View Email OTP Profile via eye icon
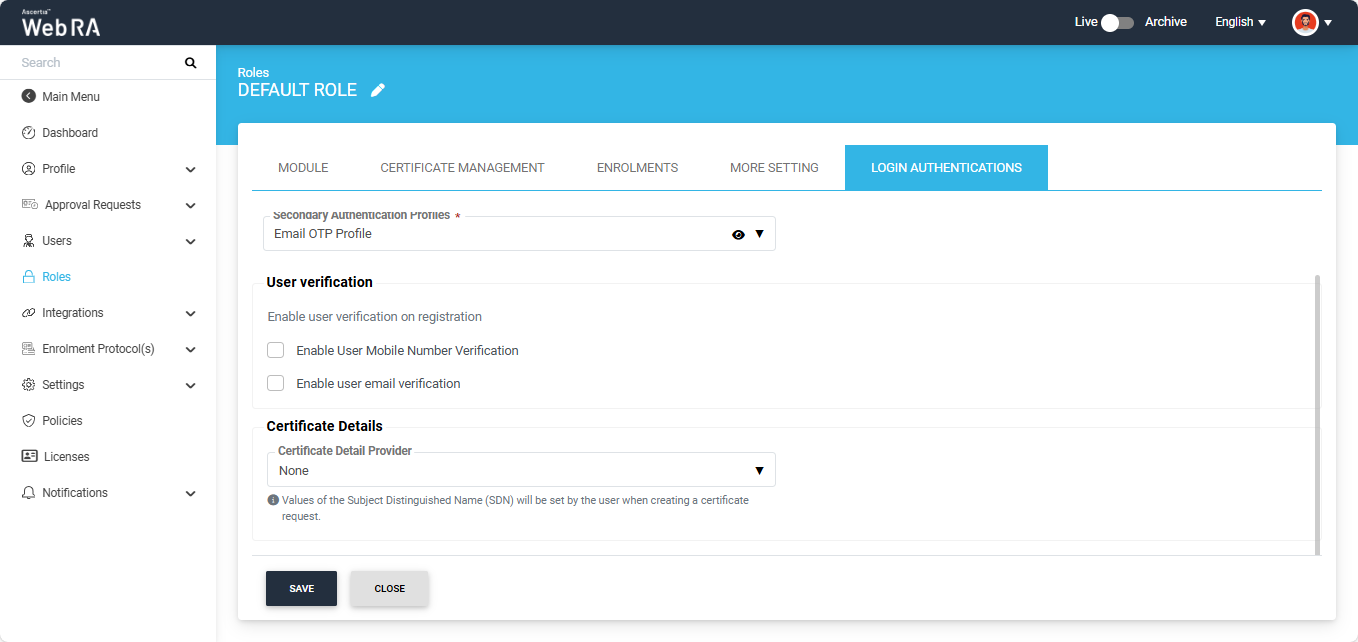Viewport: 1358px width, 642px height. pos(738,234)
